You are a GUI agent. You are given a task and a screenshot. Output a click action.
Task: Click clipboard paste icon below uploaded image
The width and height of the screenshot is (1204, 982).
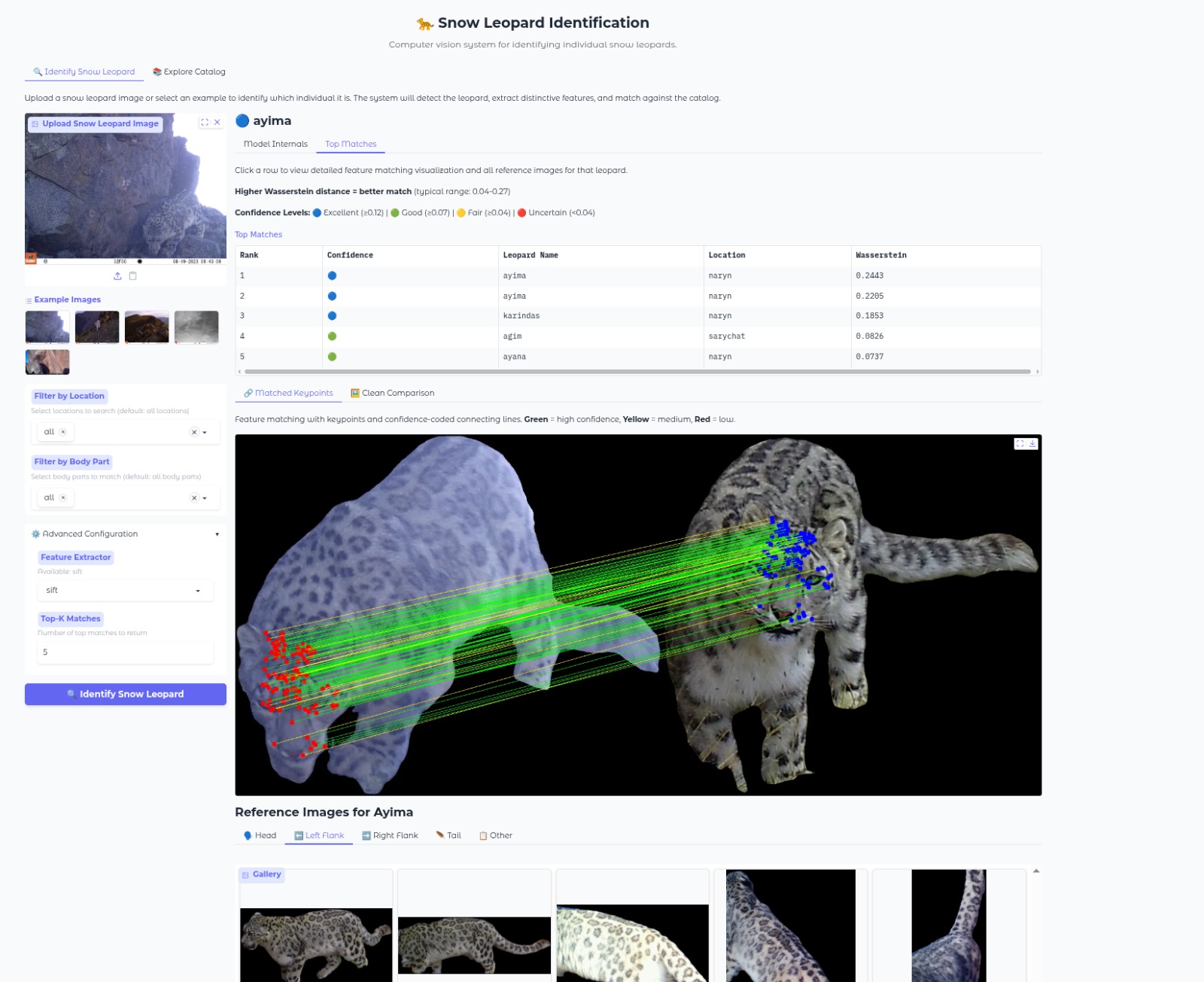point(133,276)
